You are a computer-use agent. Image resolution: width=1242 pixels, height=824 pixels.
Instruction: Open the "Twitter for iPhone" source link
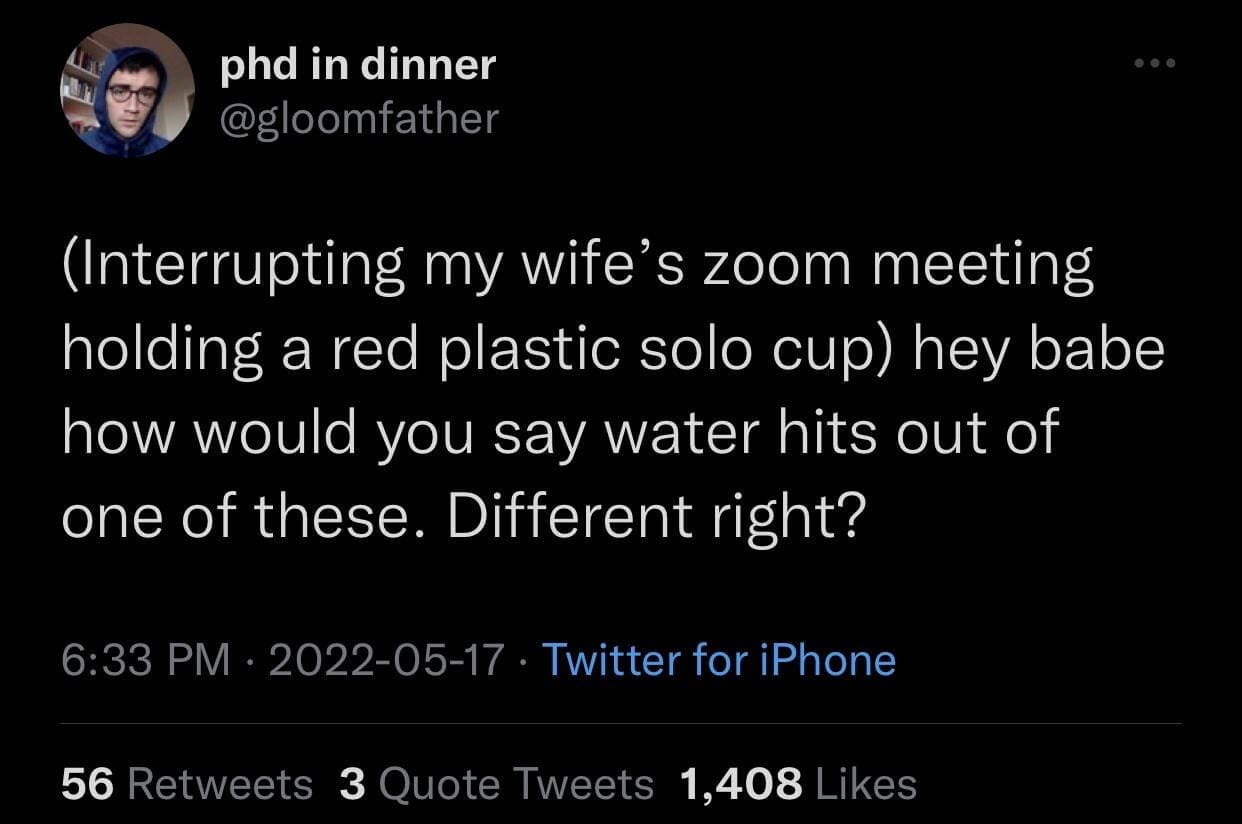[x=718, y=660]
